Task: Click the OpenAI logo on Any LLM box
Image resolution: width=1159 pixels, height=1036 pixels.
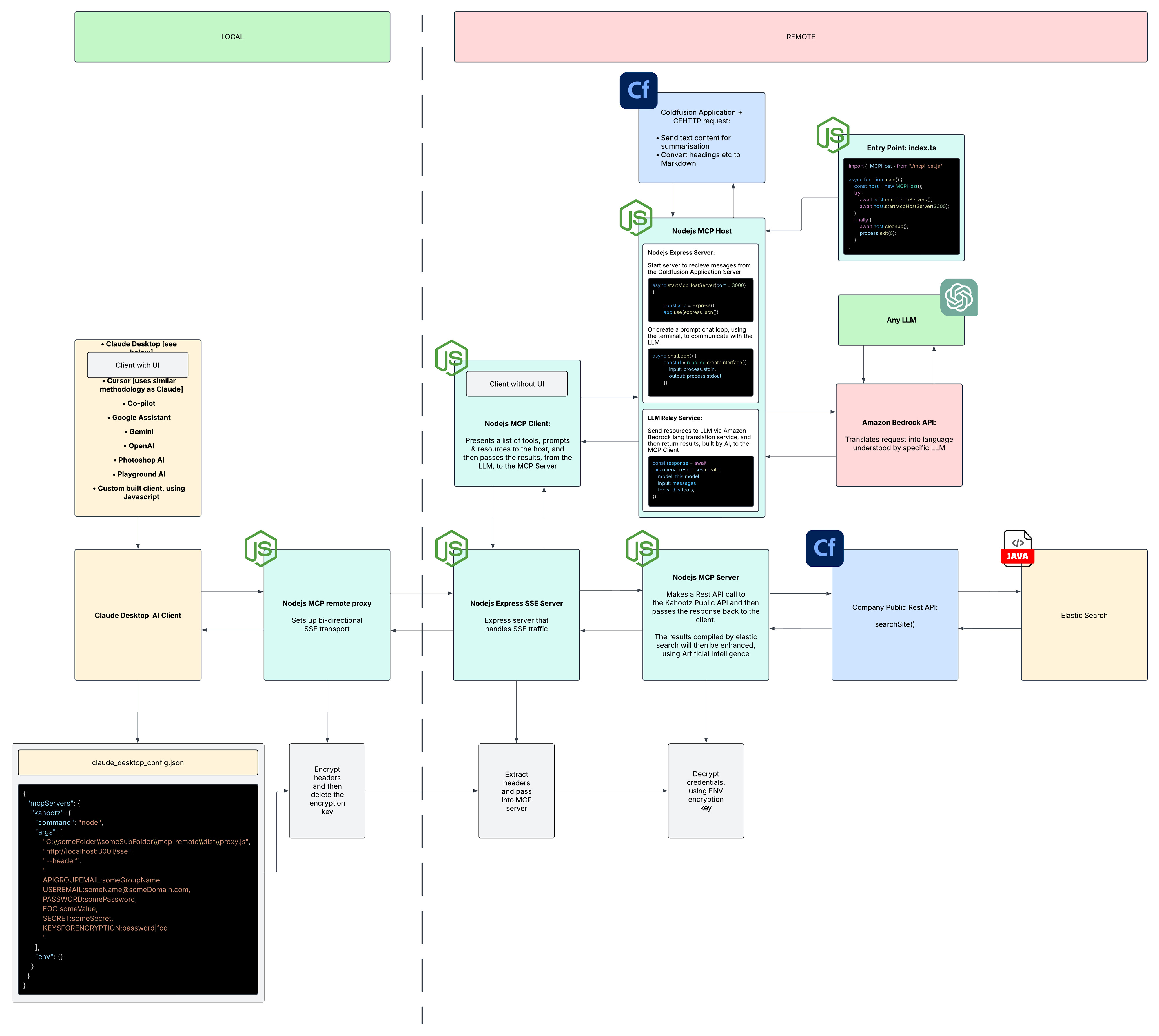Action: click(958, 297)
